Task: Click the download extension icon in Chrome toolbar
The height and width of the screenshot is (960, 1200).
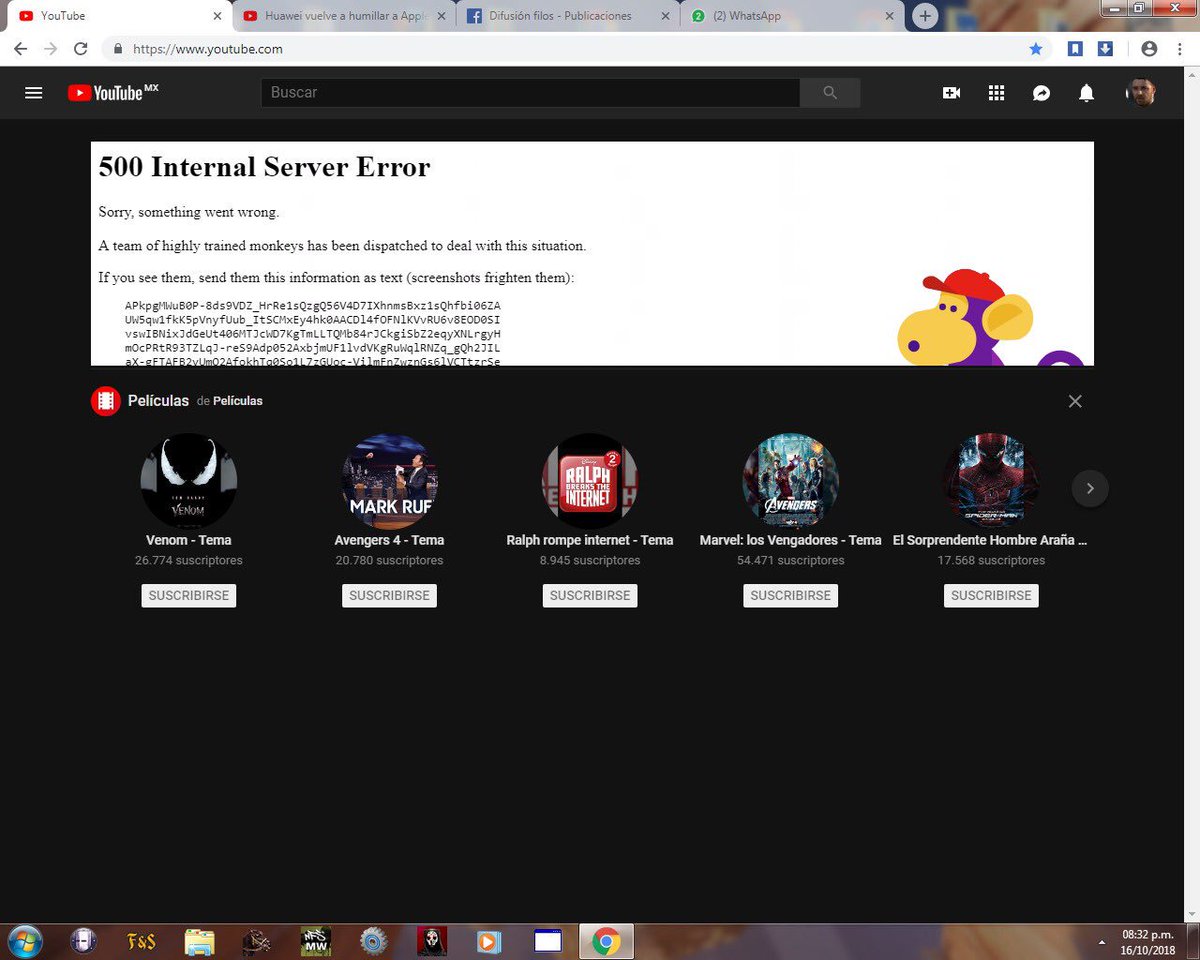Action: [x=1105, y=48]
